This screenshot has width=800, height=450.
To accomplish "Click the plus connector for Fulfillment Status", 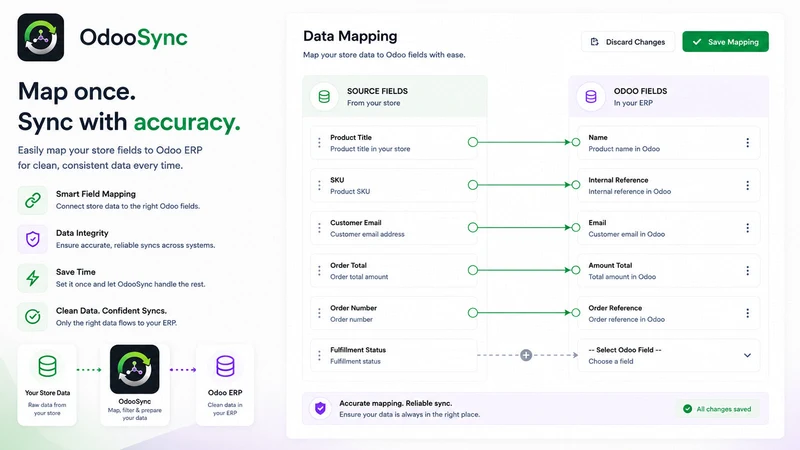I will click(x=526, y=355).
